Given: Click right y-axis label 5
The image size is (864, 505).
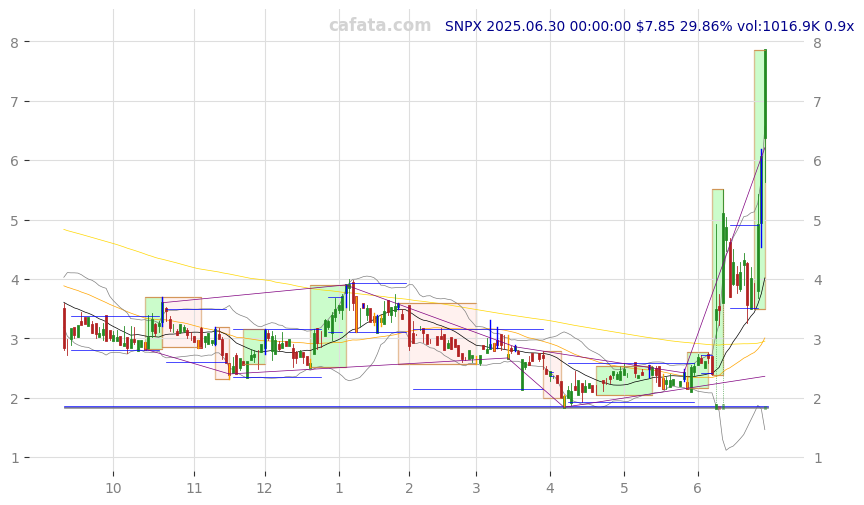Looking at the screenshot, I should pos(817,221).
